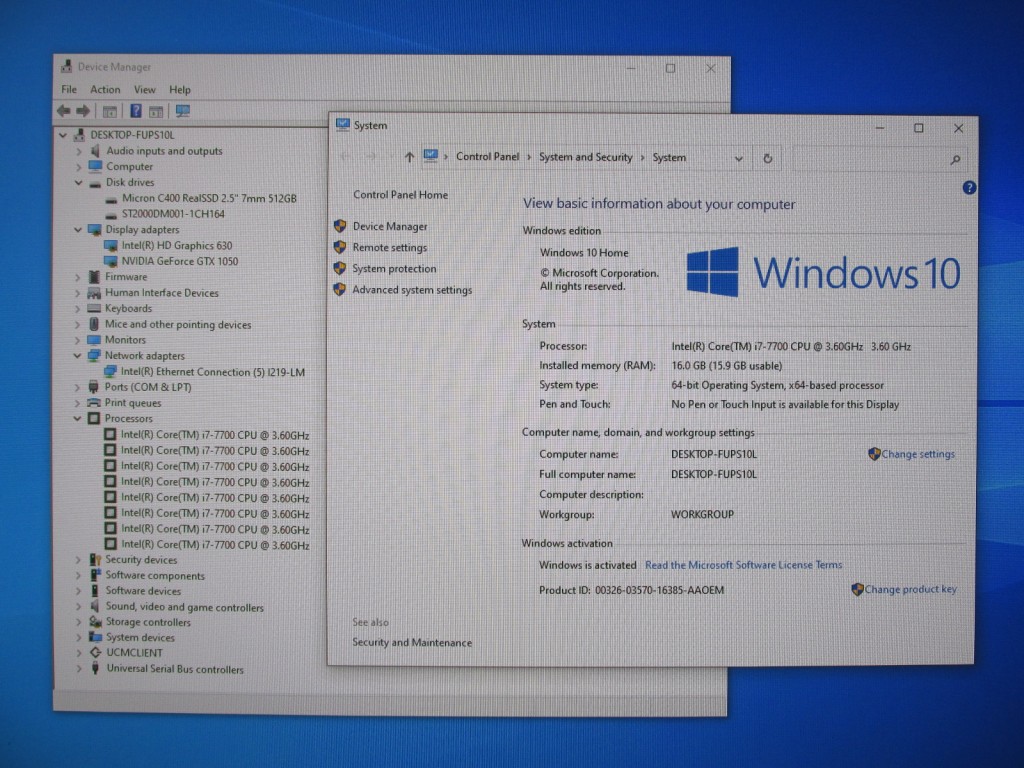This screenshot has height=768, width=1024.
Task: Select the Computer category in device tree
Action: (129, 167)
